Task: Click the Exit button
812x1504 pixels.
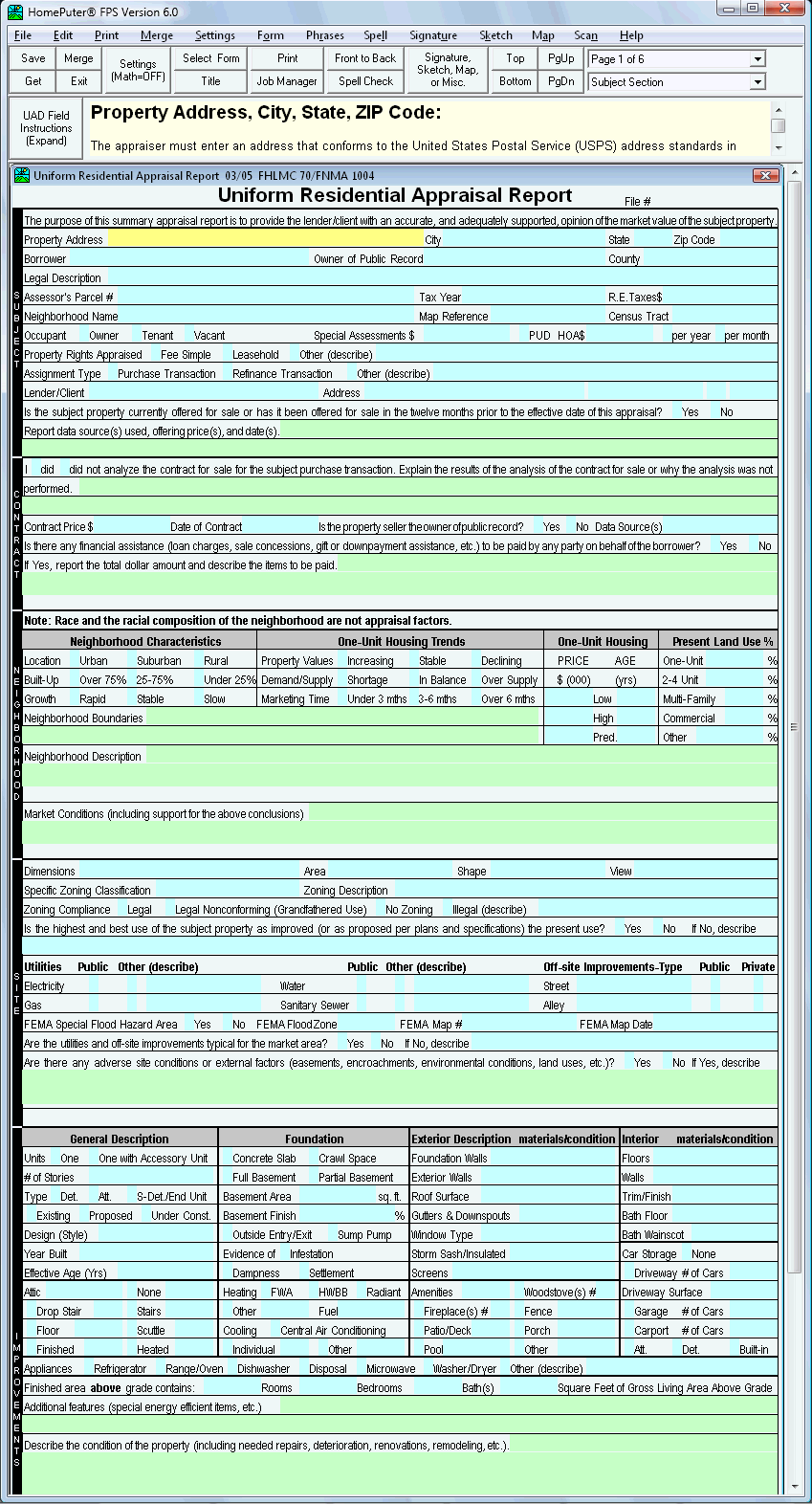Action: point(78,81)
